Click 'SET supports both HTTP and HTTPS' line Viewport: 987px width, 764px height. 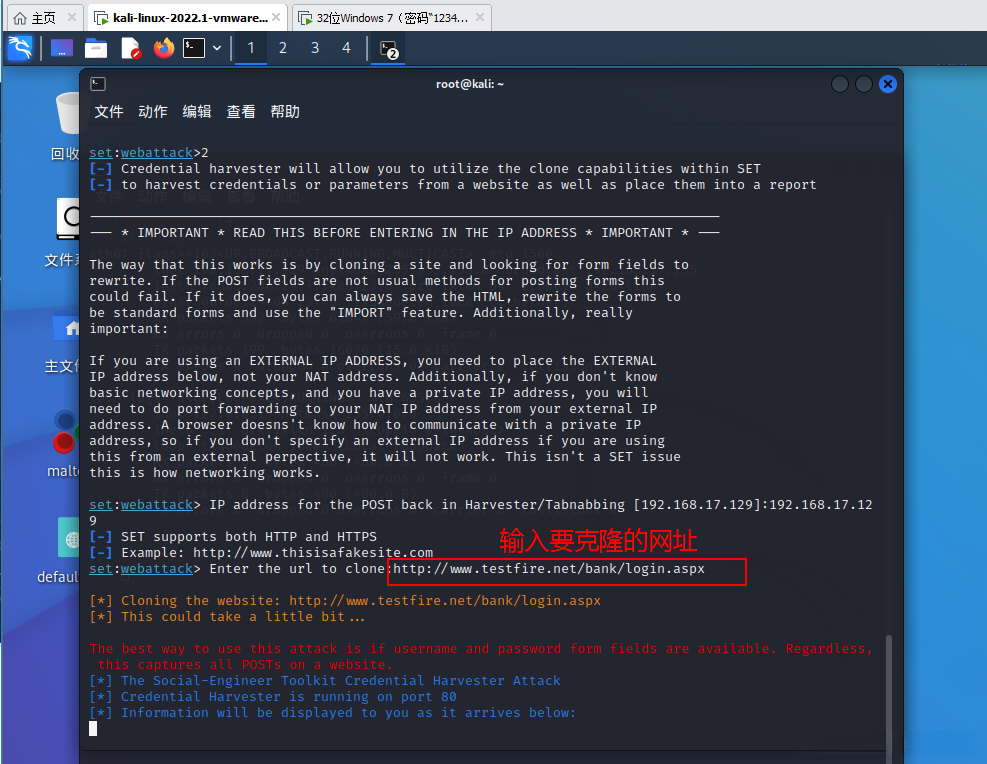click(233, 537)
